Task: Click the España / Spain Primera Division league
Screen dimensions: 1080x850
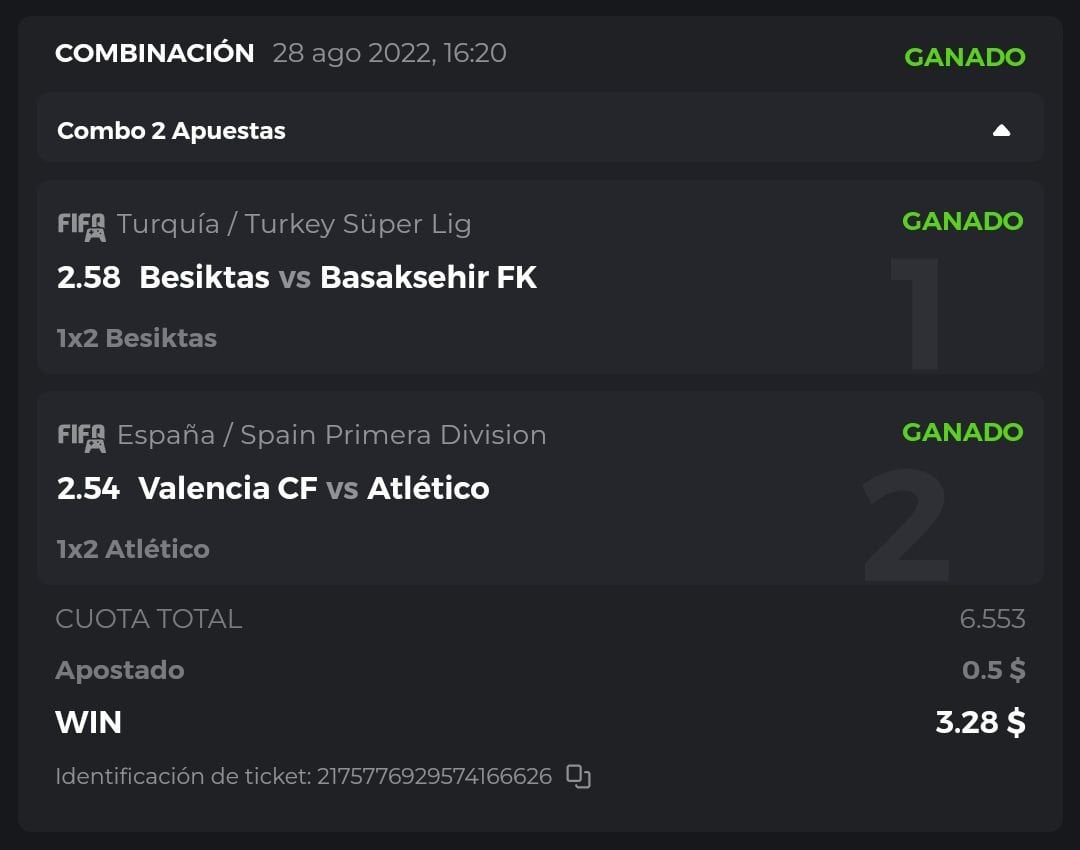Action: click(x=331, y=435)
